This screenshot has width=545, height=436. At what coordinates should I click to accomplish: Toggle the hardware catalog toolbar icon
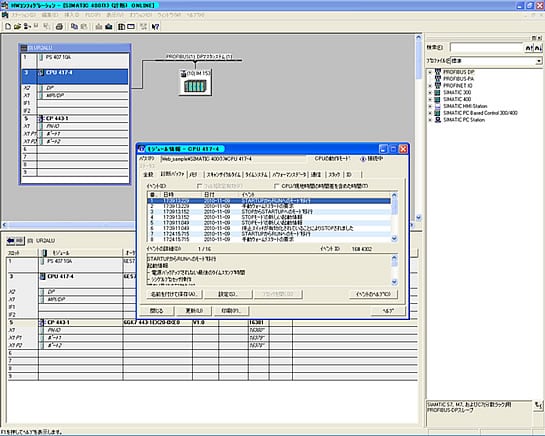tap(121, 26)
